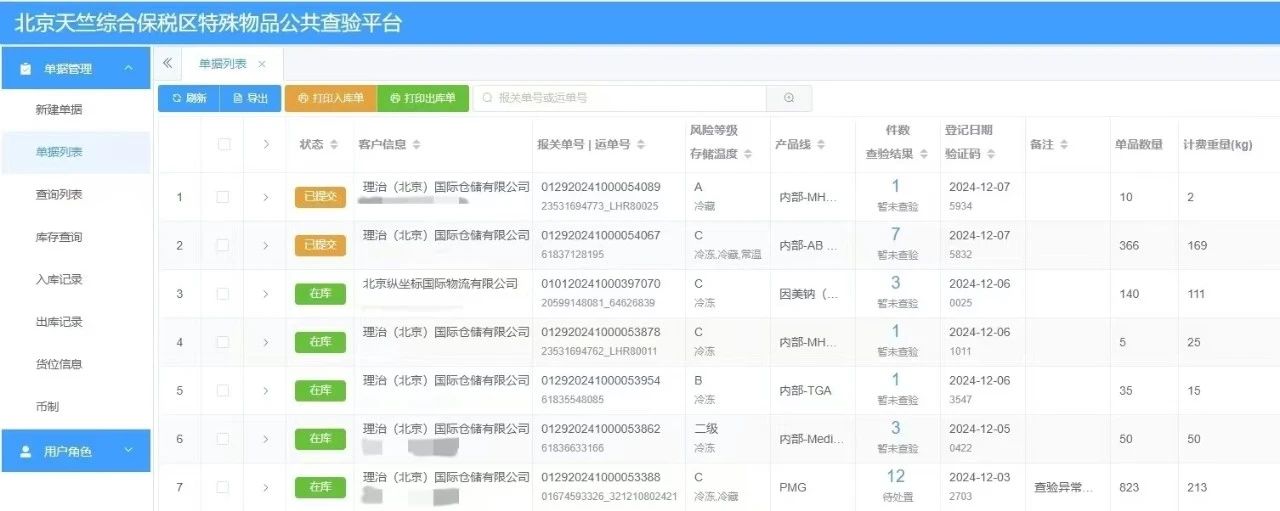The image size is (1280, 511).
Task: Open the piece count link 12 in row 7
Action: click(x=895, y=476)
